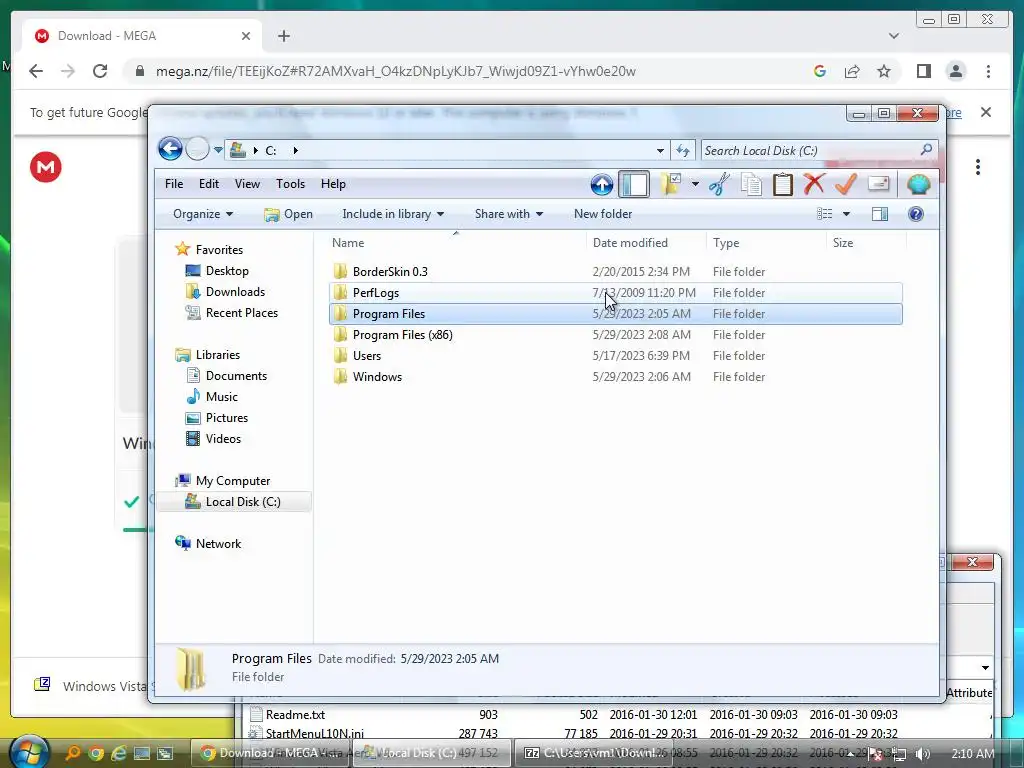This screenshot has width=1024, height=768.
Task: Sort by the Name column header
Action: point(456,242)
